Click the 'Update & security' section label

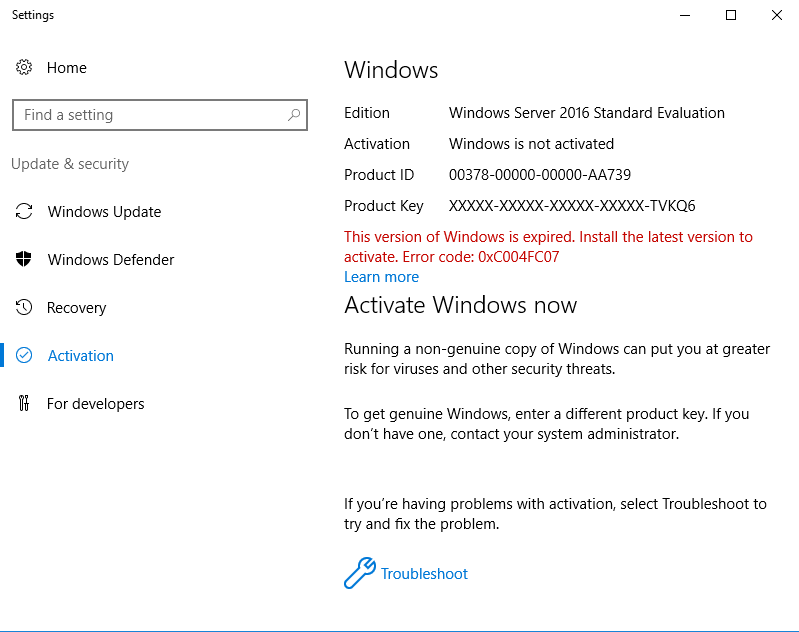click(70, 164)
